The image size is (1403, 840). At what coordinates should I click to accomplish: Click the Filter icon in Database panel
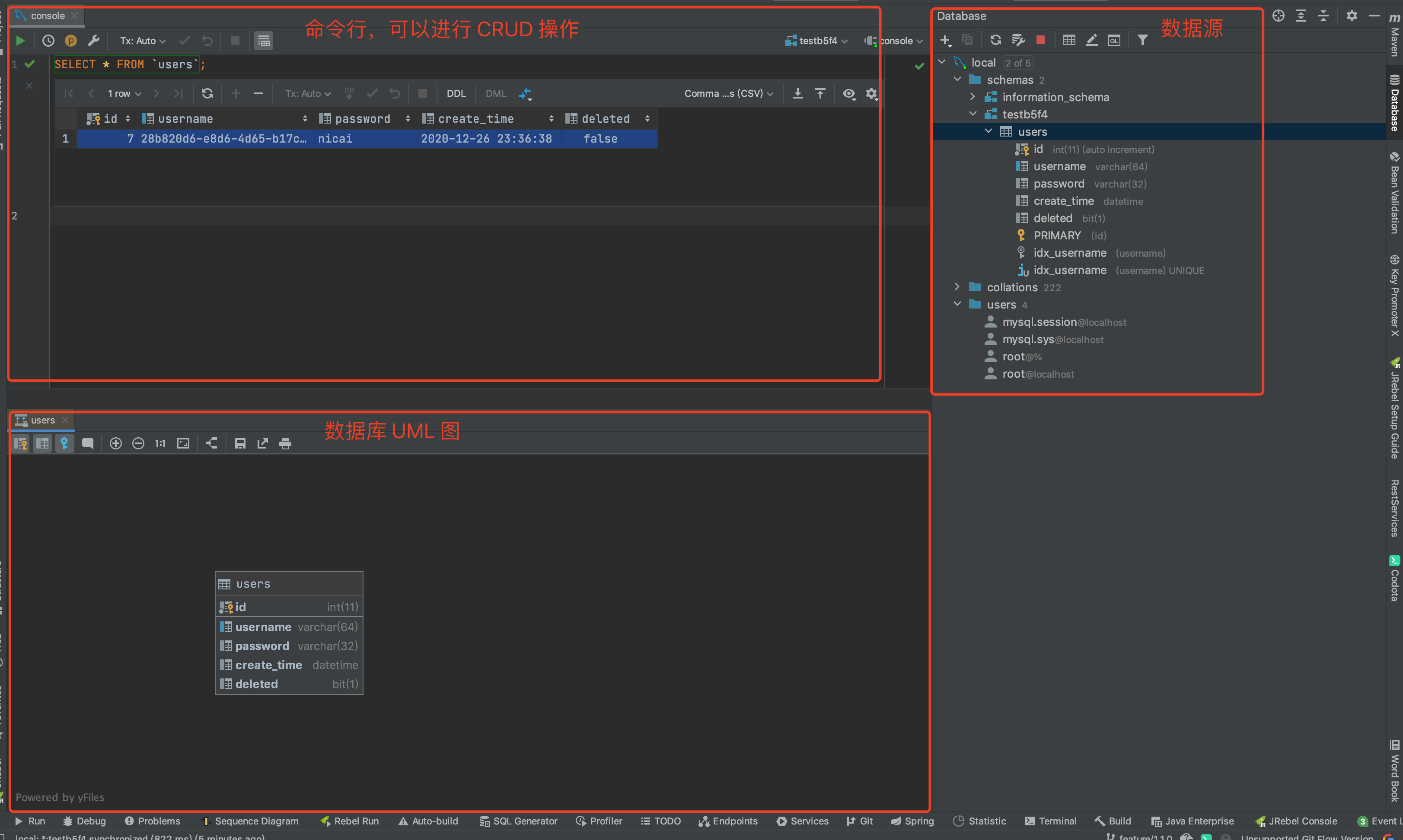pos(1142,40)
